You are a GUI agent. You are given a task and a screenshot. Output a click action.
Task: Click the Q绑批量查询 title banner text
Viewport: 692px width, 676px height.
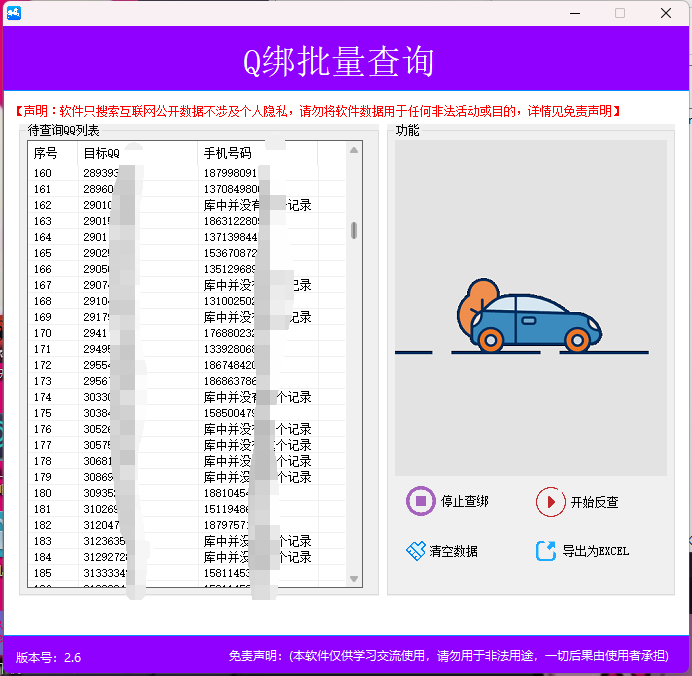338,61
